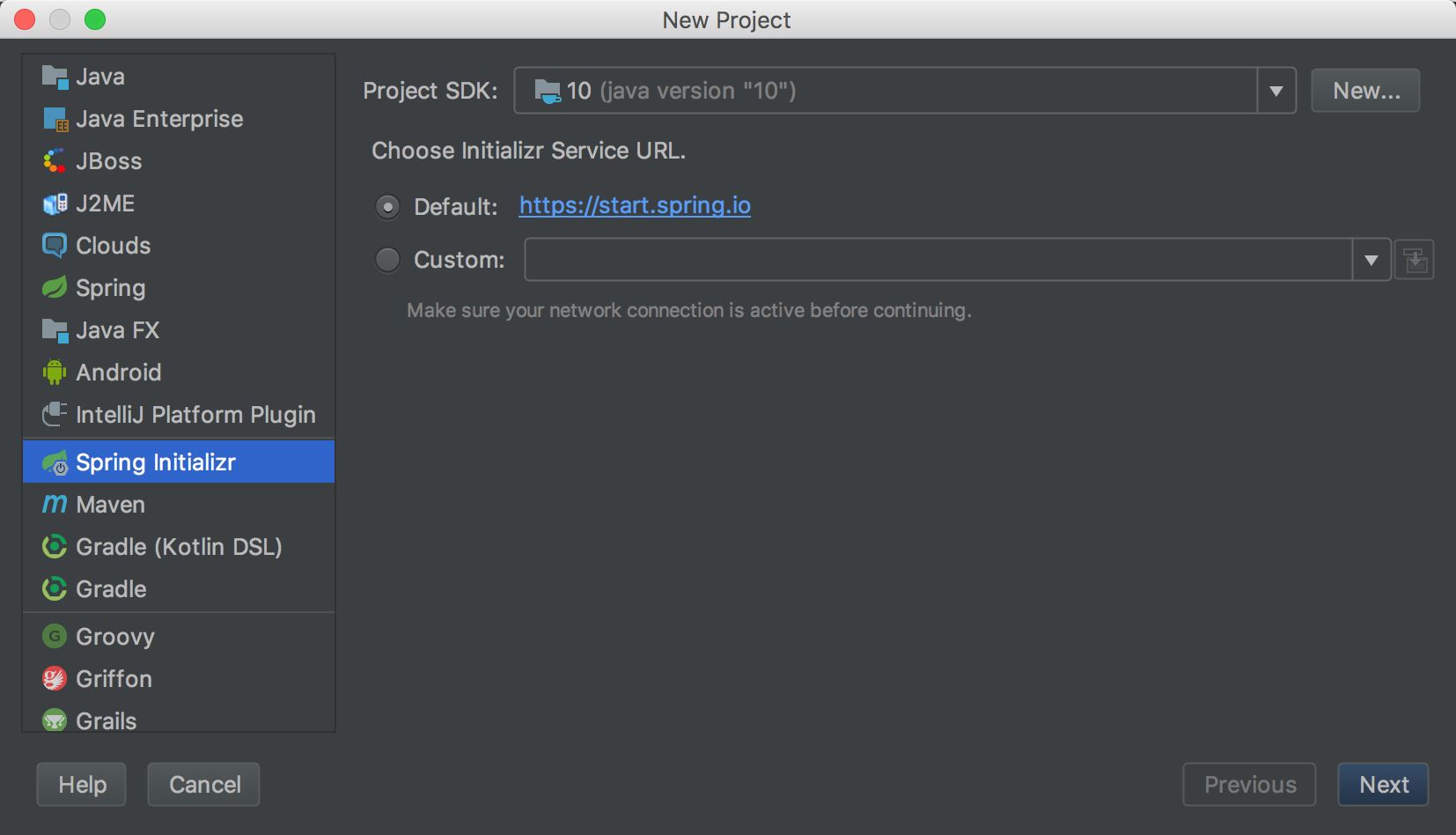Click the Next button
Viewport: 1456px width, 835px height.
click(1383, 784)
